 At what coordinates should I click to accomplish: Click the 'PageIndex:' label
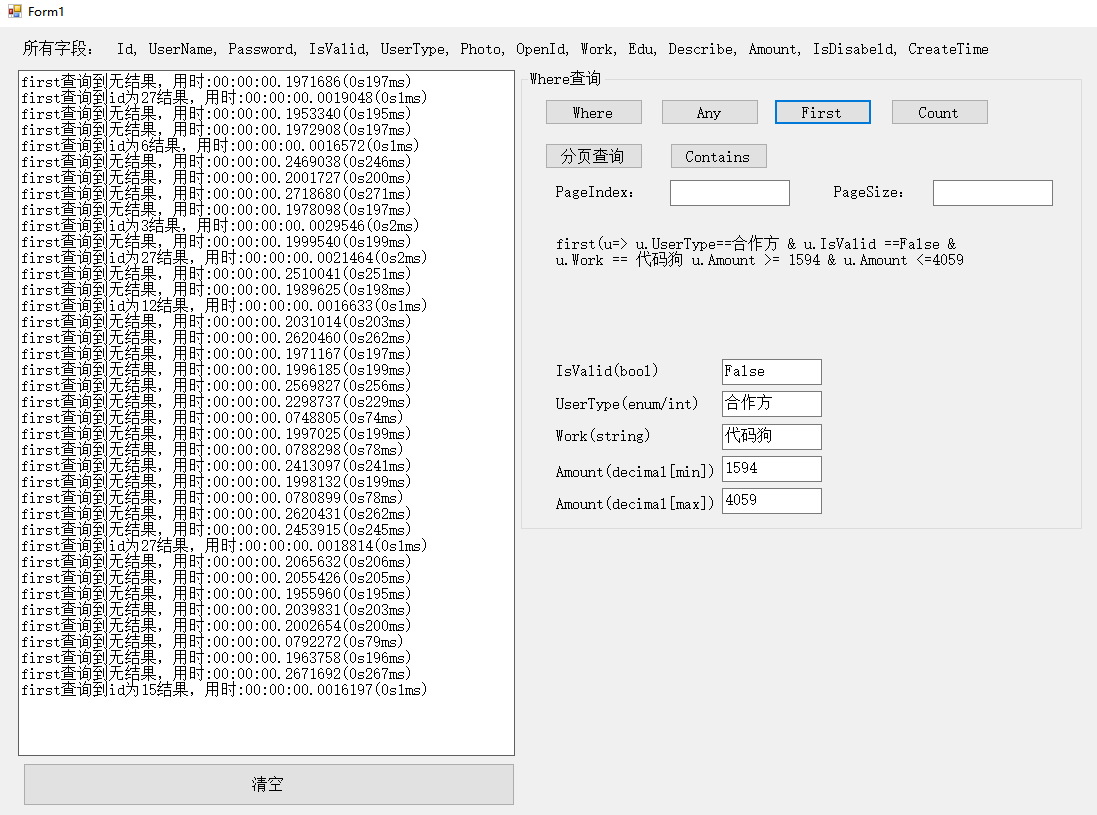coord(595,192)
